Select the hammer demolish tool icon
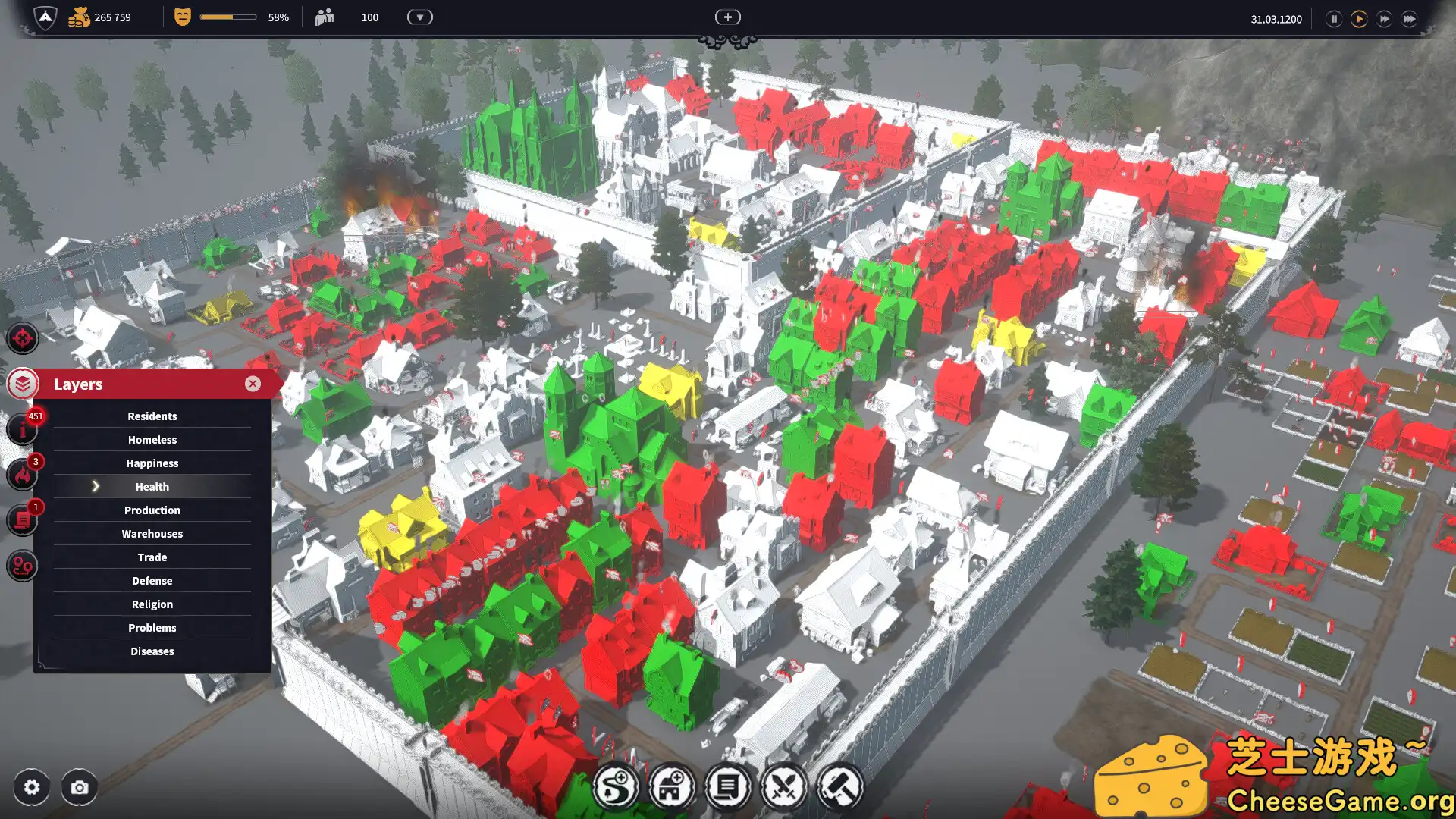Image resolution: width=1456 pixels, height=819 pixels. [839, 787]
